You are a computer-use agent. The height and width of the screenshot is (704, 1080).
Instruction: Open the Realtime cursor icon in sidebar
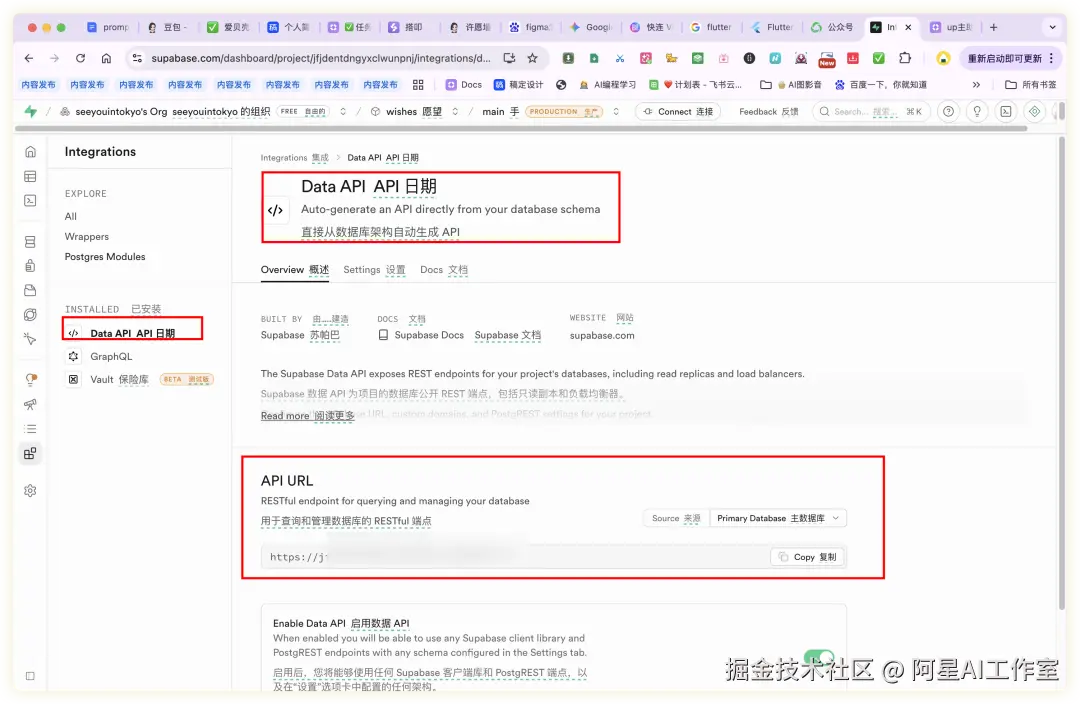tap(30, 339)
